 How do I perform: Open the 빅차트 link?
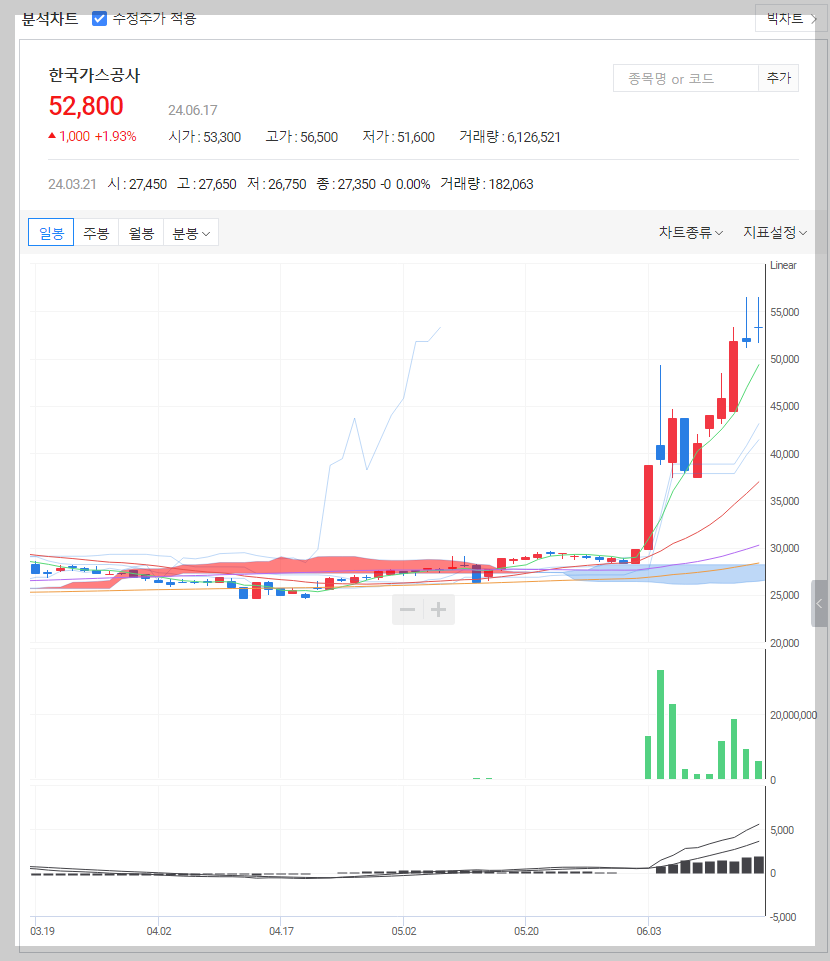coord(791,18)
